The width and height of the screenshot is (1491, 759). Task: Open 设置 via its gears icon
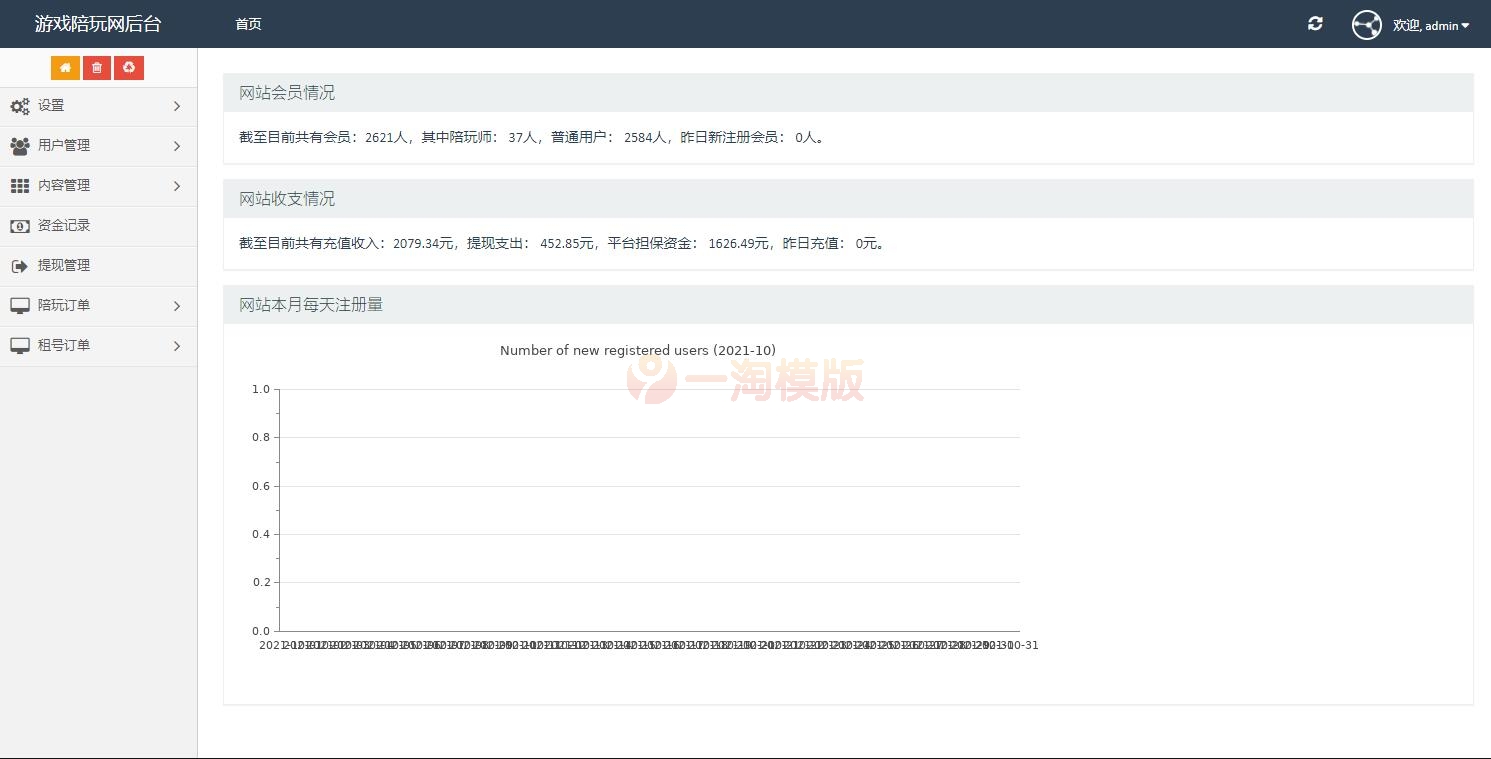coord(19,106)
